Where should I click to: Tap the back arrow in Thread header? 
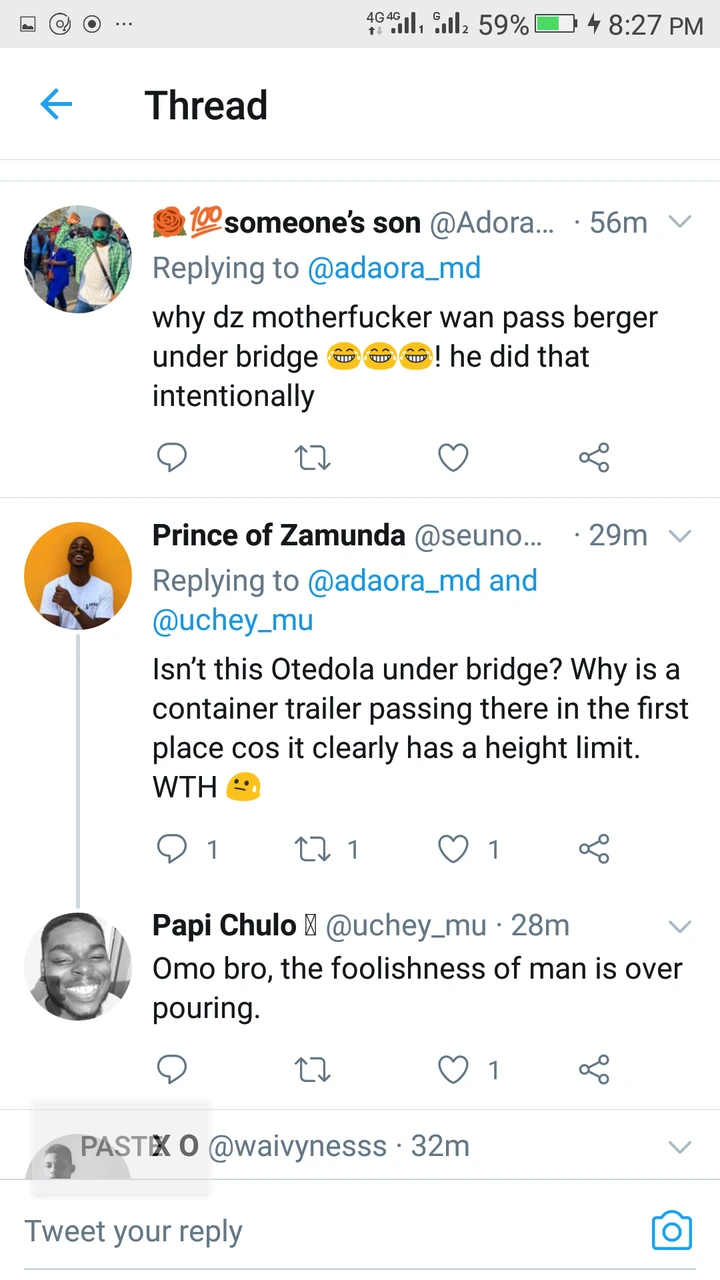coord(56,104)
